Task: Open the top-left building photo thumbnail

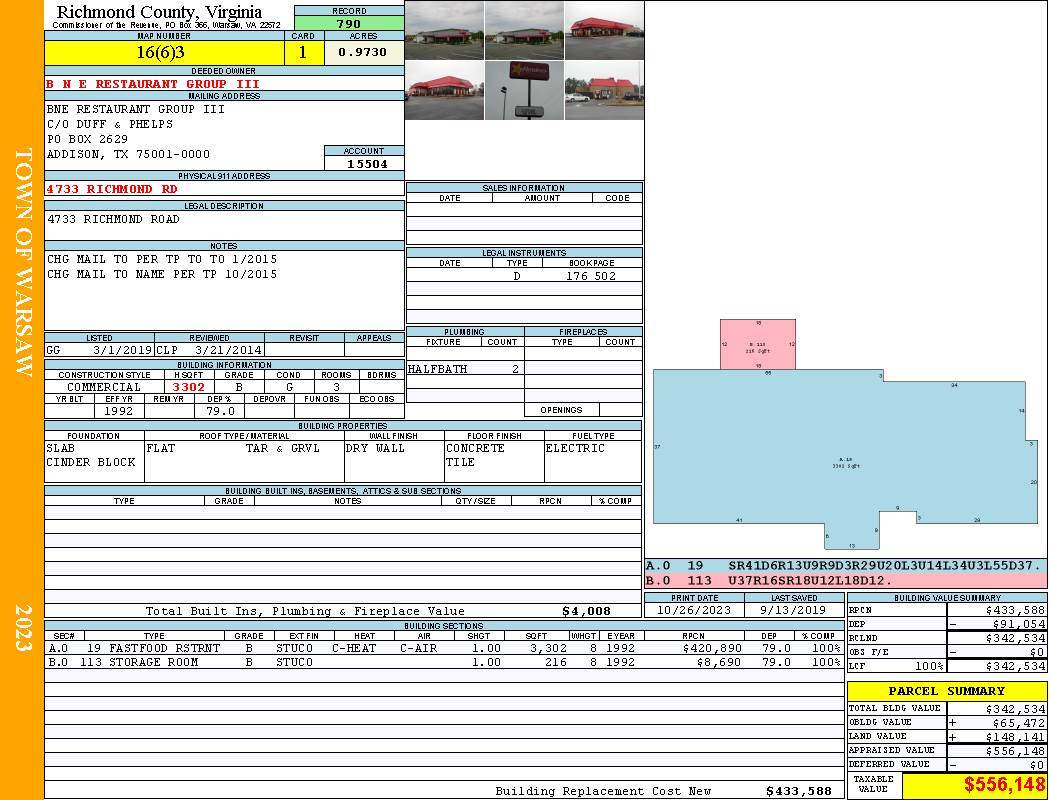Action: click(445, 31)
